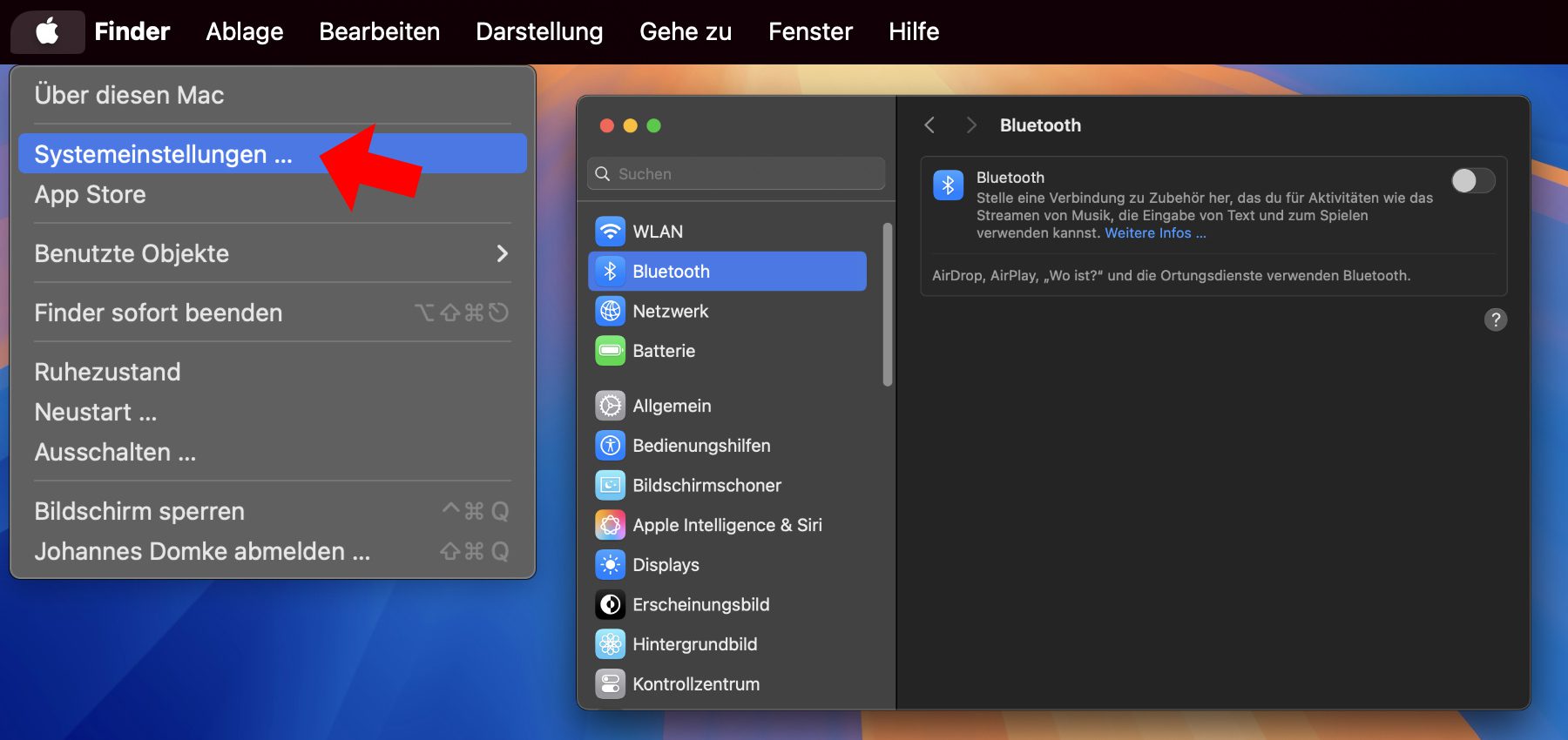Open Bedienungshilfen accessibility icon
1568x740 pixels.
pos(610,446)
